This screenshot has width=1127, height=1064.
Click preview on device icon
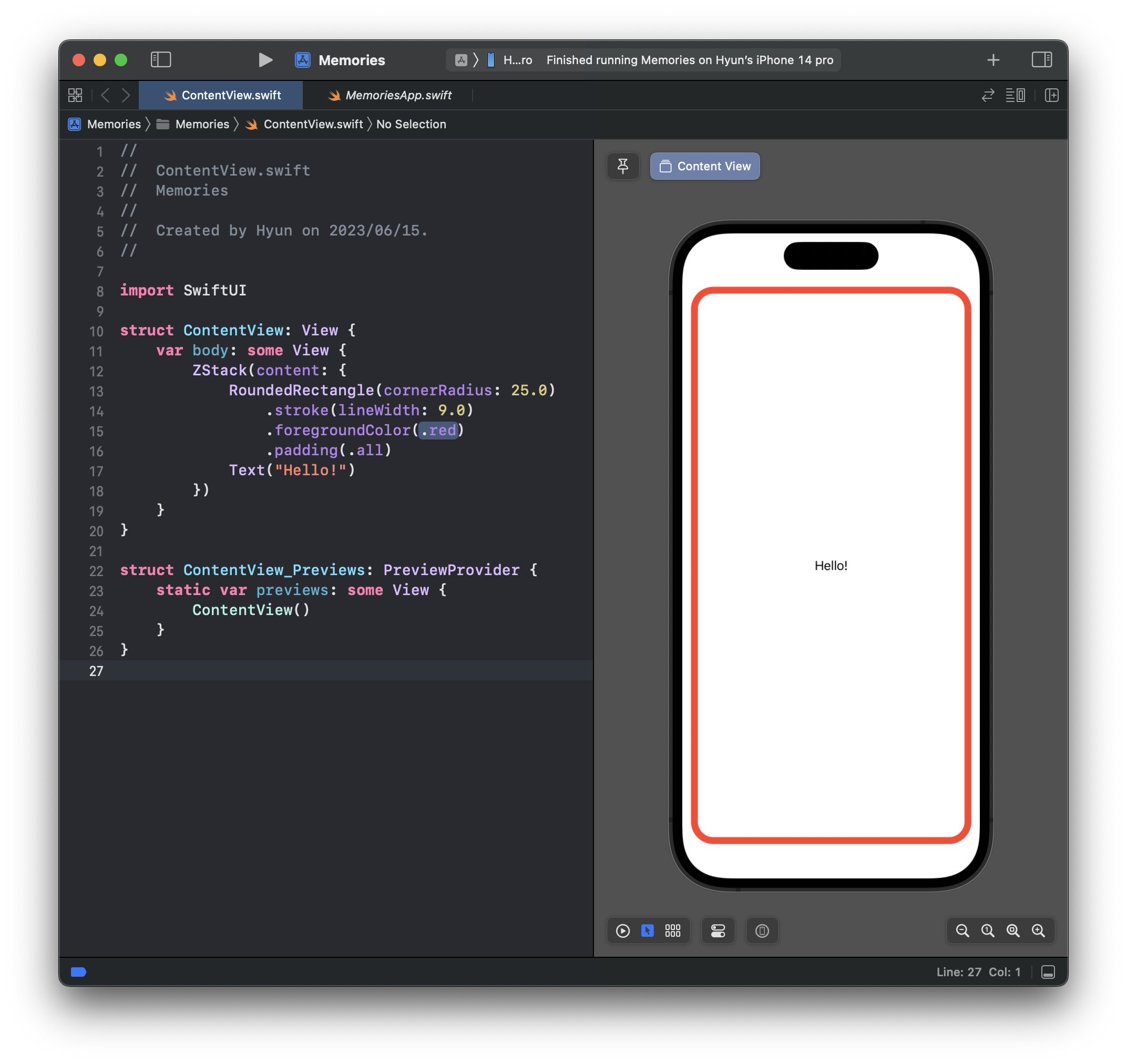point(762,930)
